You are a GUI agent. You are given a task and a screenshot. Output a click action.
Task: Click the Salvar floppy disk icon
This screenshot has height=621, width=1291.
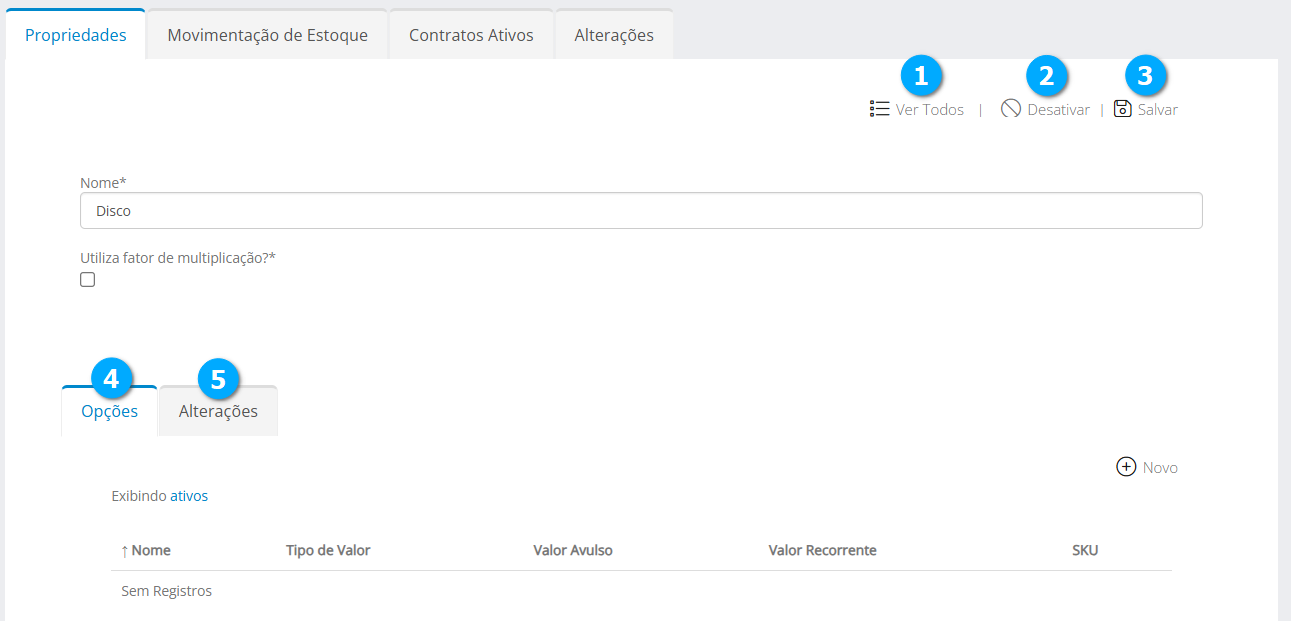[x=1122, y=109]
